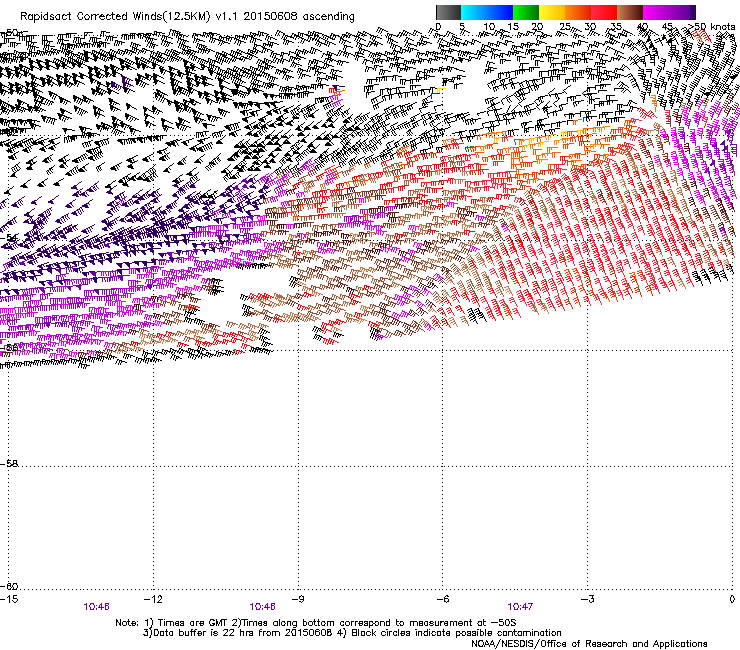Click the '10:47' purple time label
This screenshot has width=740, height=650.
pyautogui.click(x=520, y=607)
